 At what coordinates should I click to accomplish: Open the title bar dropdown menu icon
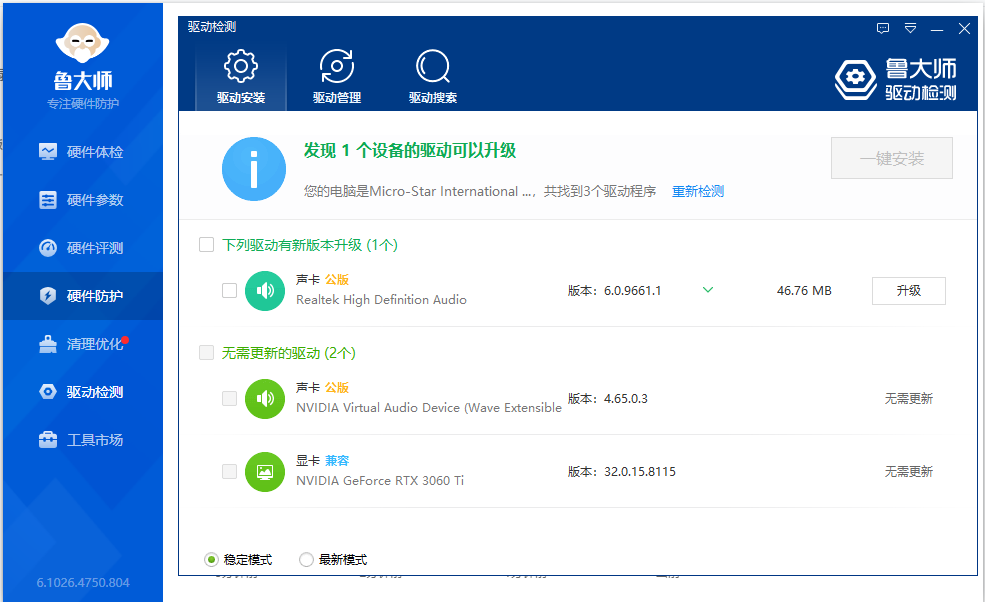pos(910,28)
